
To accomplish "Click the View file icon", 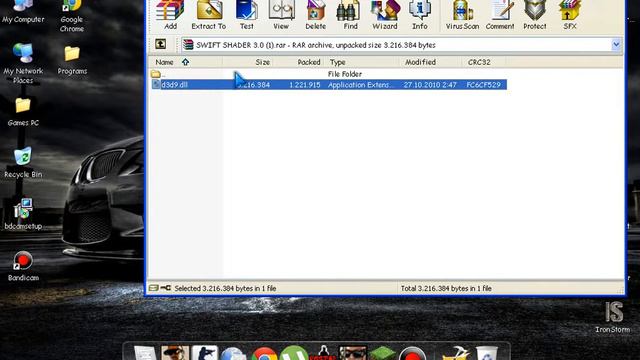I will point(281,15).
